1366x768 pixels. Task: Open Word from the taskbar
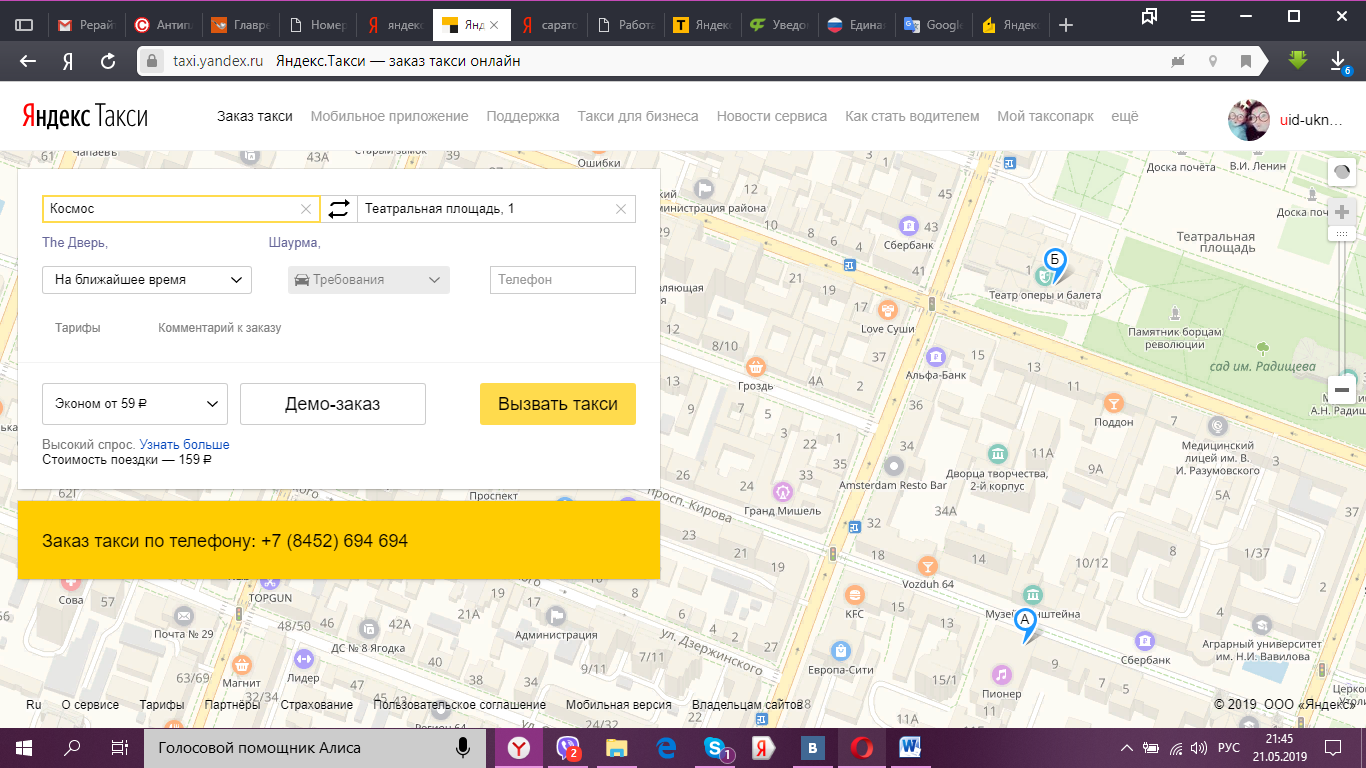tap(911, 747)
